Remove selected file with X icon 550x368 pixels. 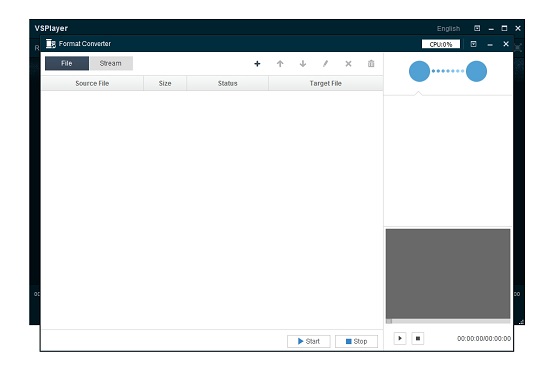pos(348,63)
